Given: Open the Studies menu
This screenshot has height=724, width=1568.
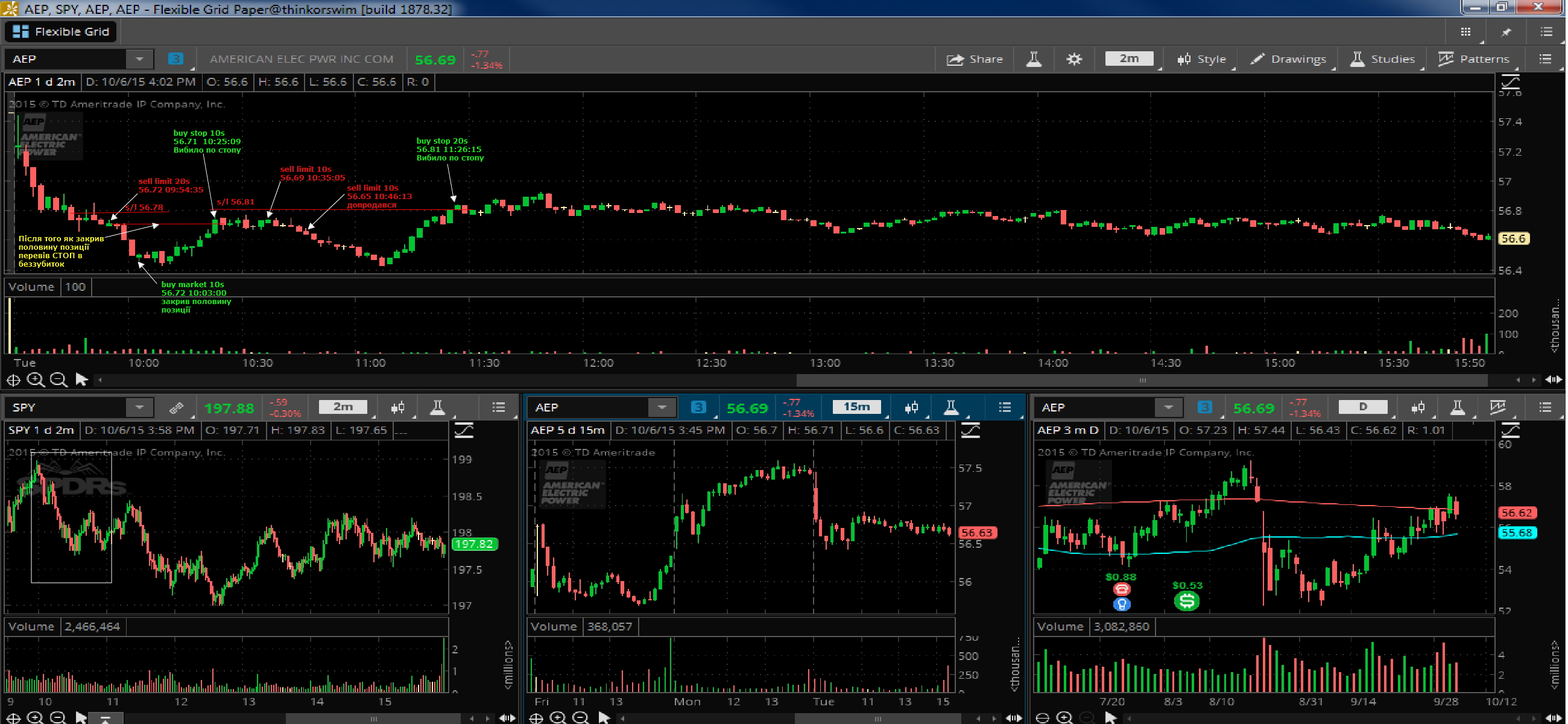Looking at the screenshot, I should pyautogui.click(x=1382, y=59).
